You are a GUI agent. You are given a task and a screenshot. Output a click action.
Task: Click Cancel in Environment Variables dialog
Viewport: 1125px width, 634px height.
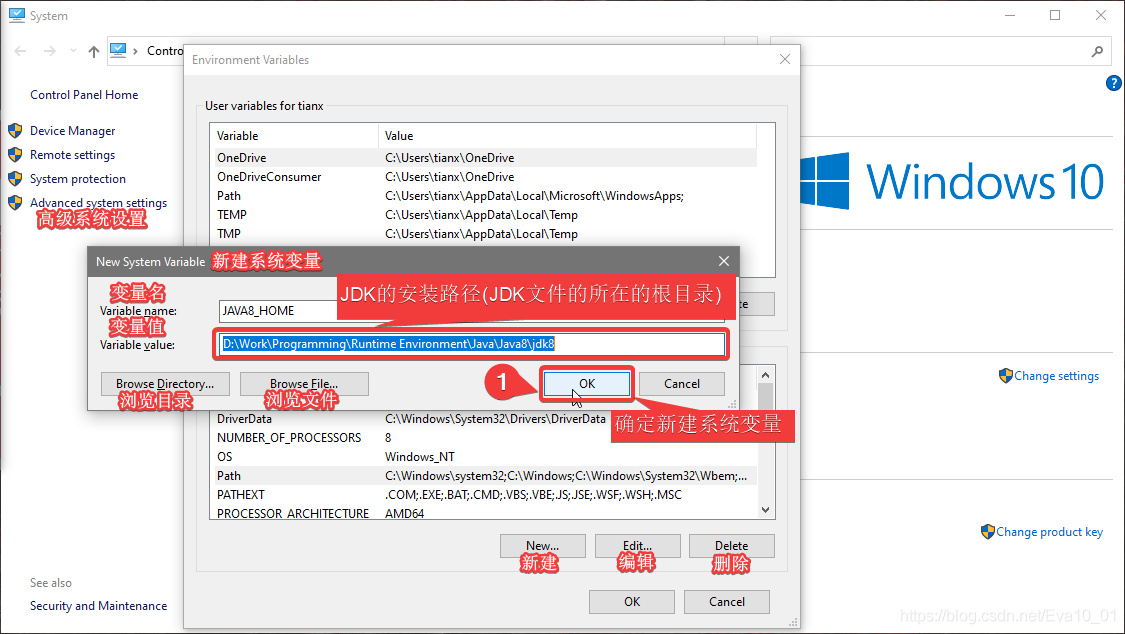pos(727,602)
